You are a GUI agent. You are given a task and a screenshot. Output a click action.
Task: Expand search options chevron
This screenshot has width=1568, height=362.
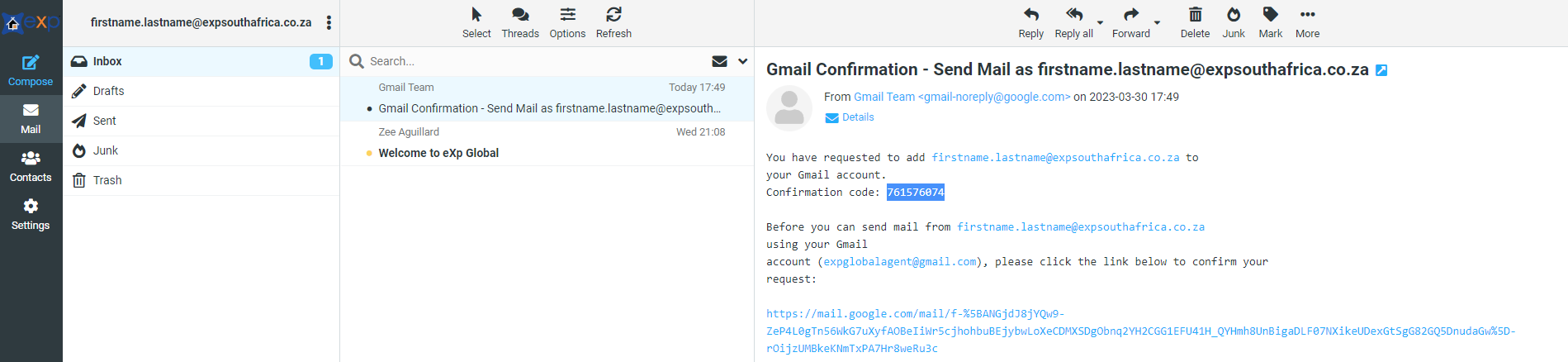tap(742, 61)
